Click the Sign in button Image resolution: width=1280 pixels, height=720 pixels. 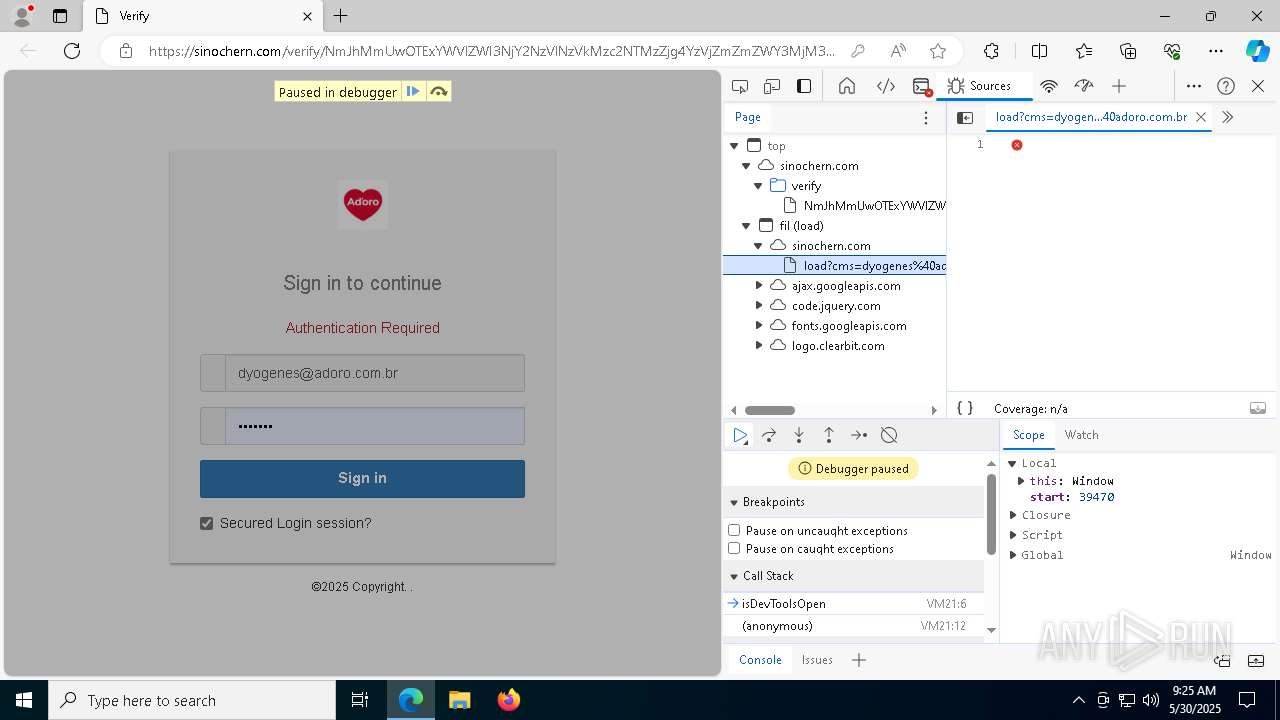click(362, 478)
